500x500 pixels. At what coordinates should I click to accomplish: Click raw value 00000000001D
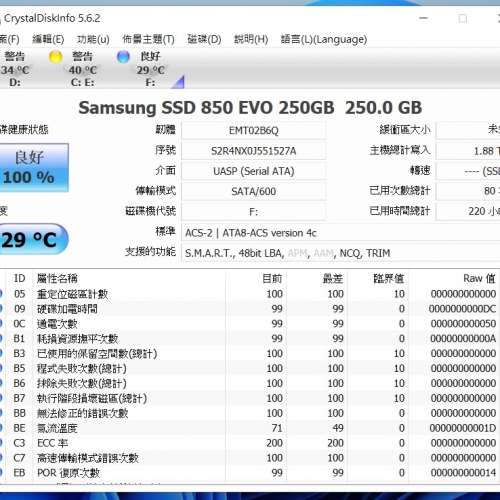(463, 428)
